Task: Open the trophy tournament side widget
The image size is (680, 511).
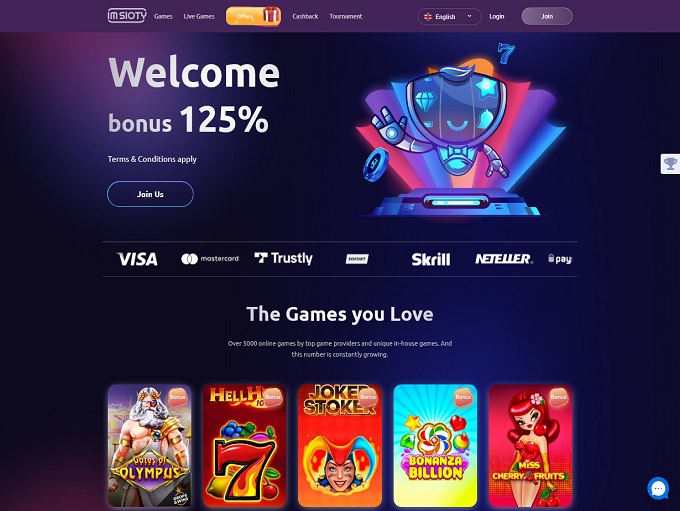Action: [x=670, y=164]
